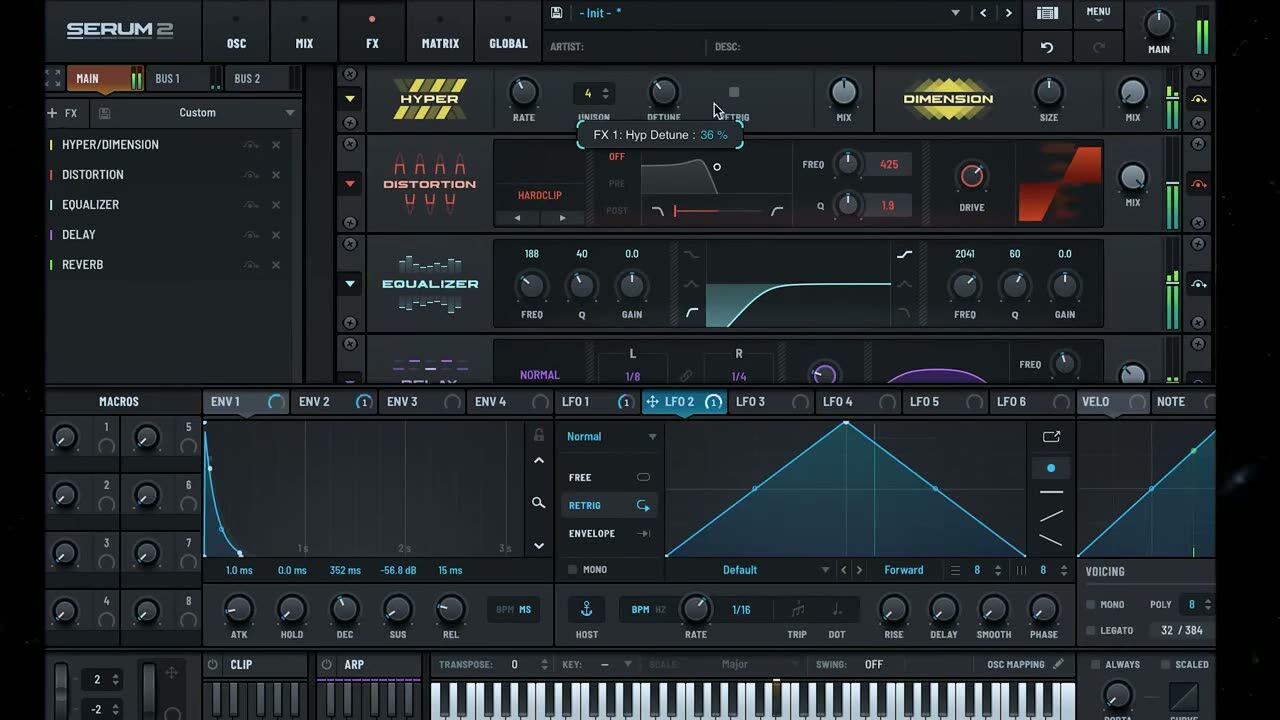The image size is (1280, 720).
Task: Enable the SCALED porta checkbox
Action: pyautogui.click(x=1165, y=665)
